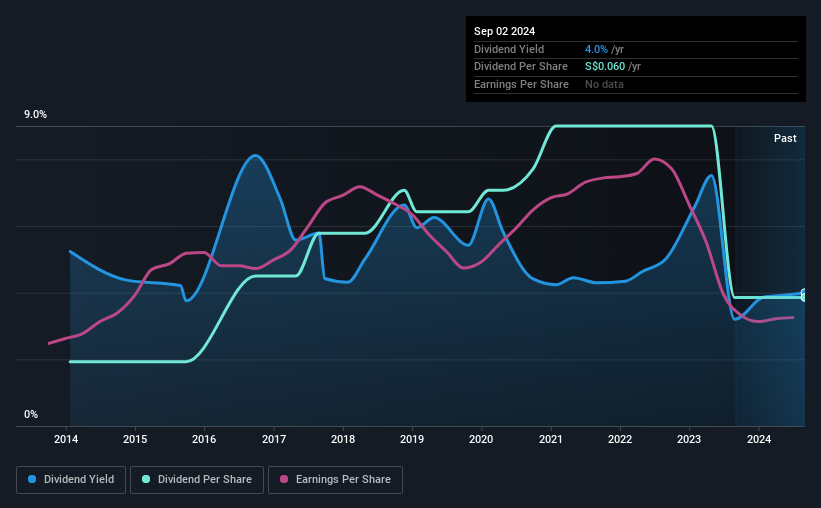Click the 2014 x-axis label

(x=66, y=439)
